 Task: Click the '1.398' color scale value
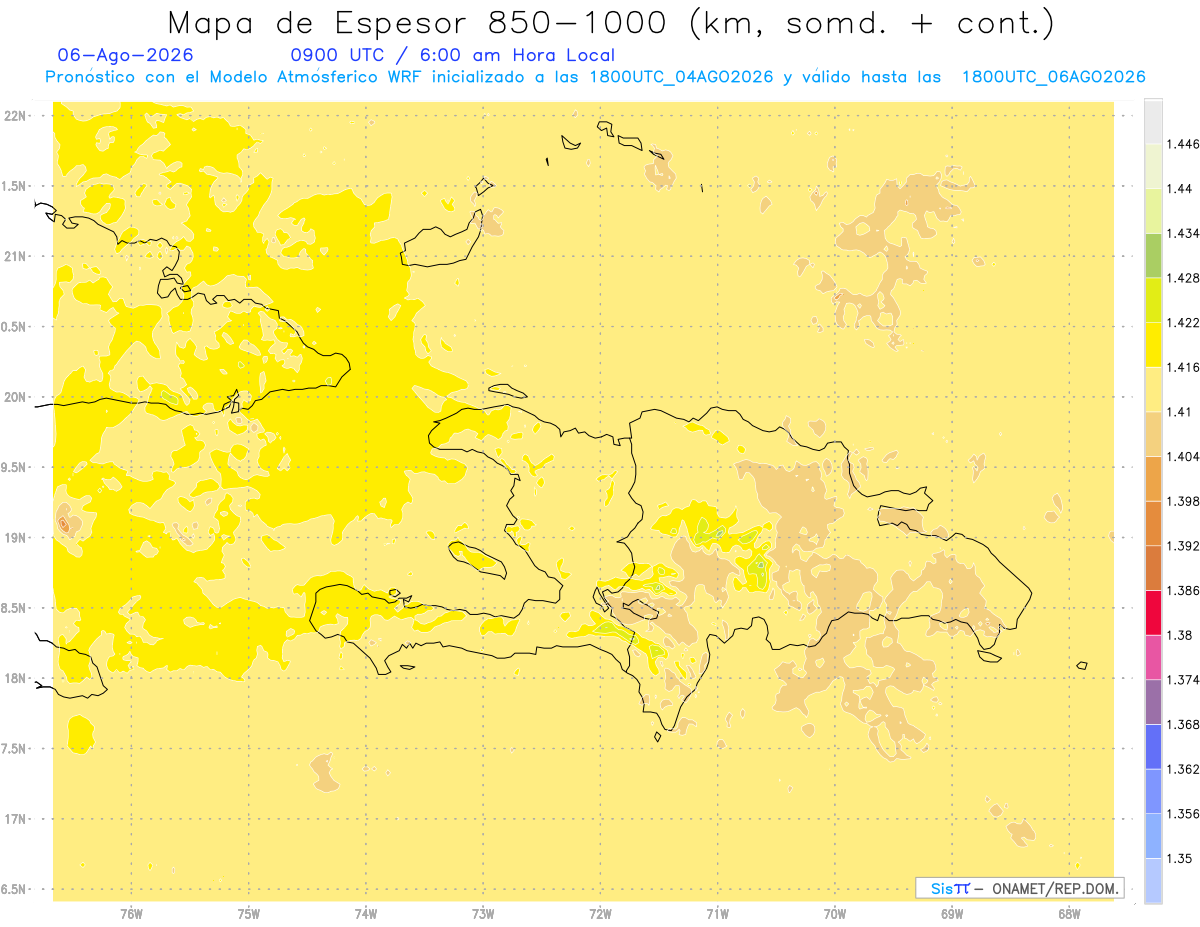1183,502
